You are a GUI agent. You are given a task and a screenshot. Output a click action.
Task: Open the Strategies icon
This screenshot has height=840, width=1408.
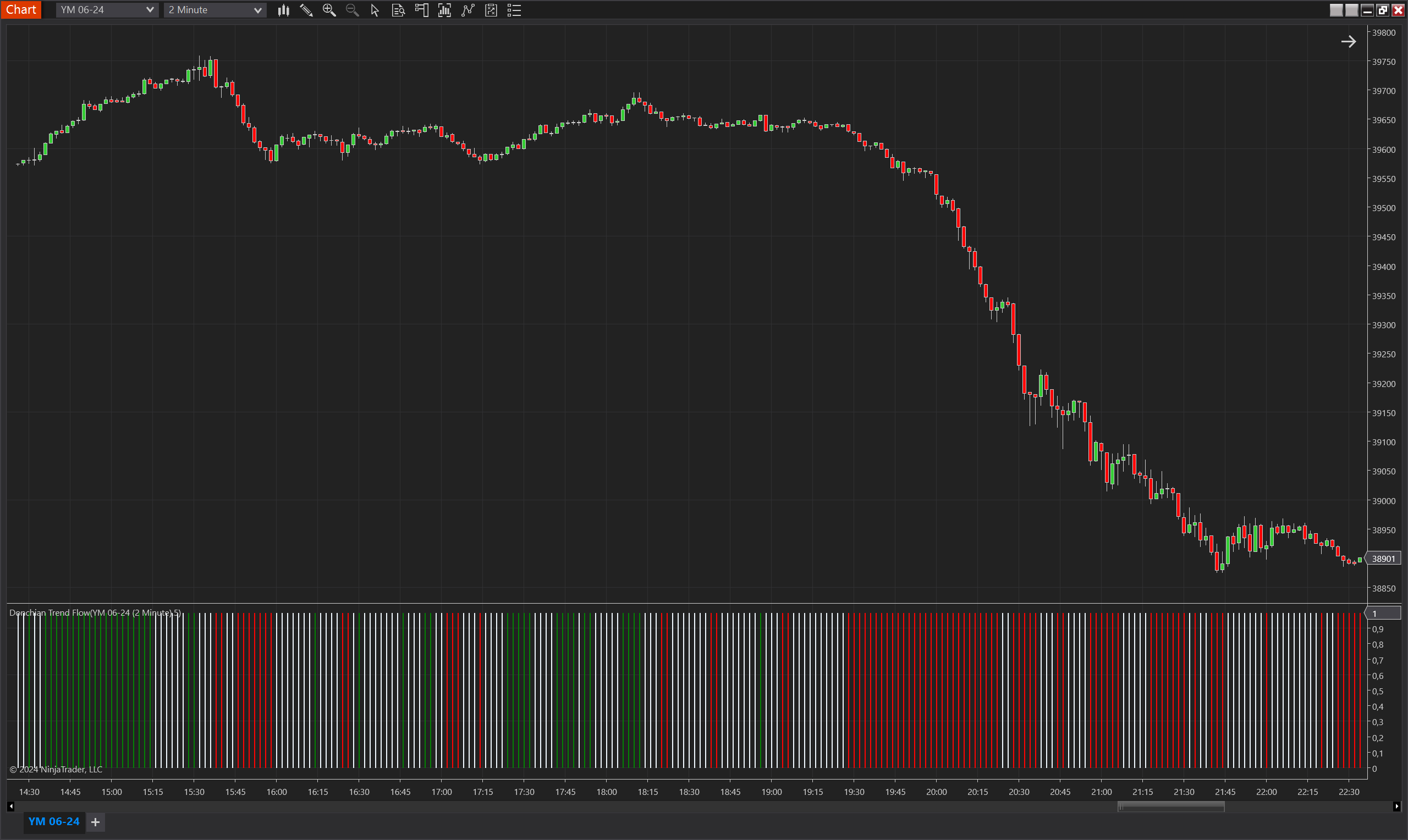tap(491, 10)
